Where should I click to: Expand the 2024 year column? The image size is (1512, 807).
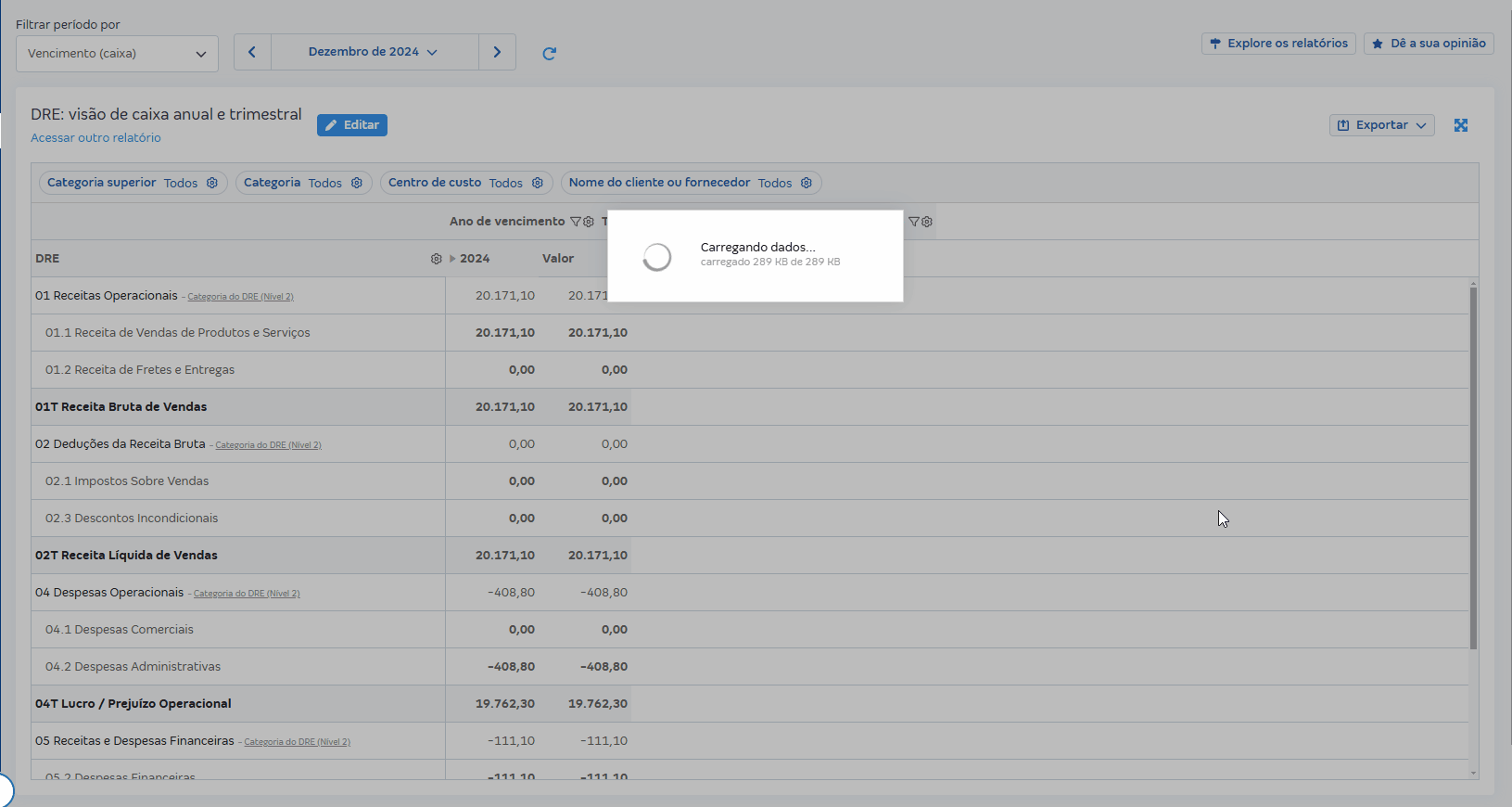tap(452, 259)
